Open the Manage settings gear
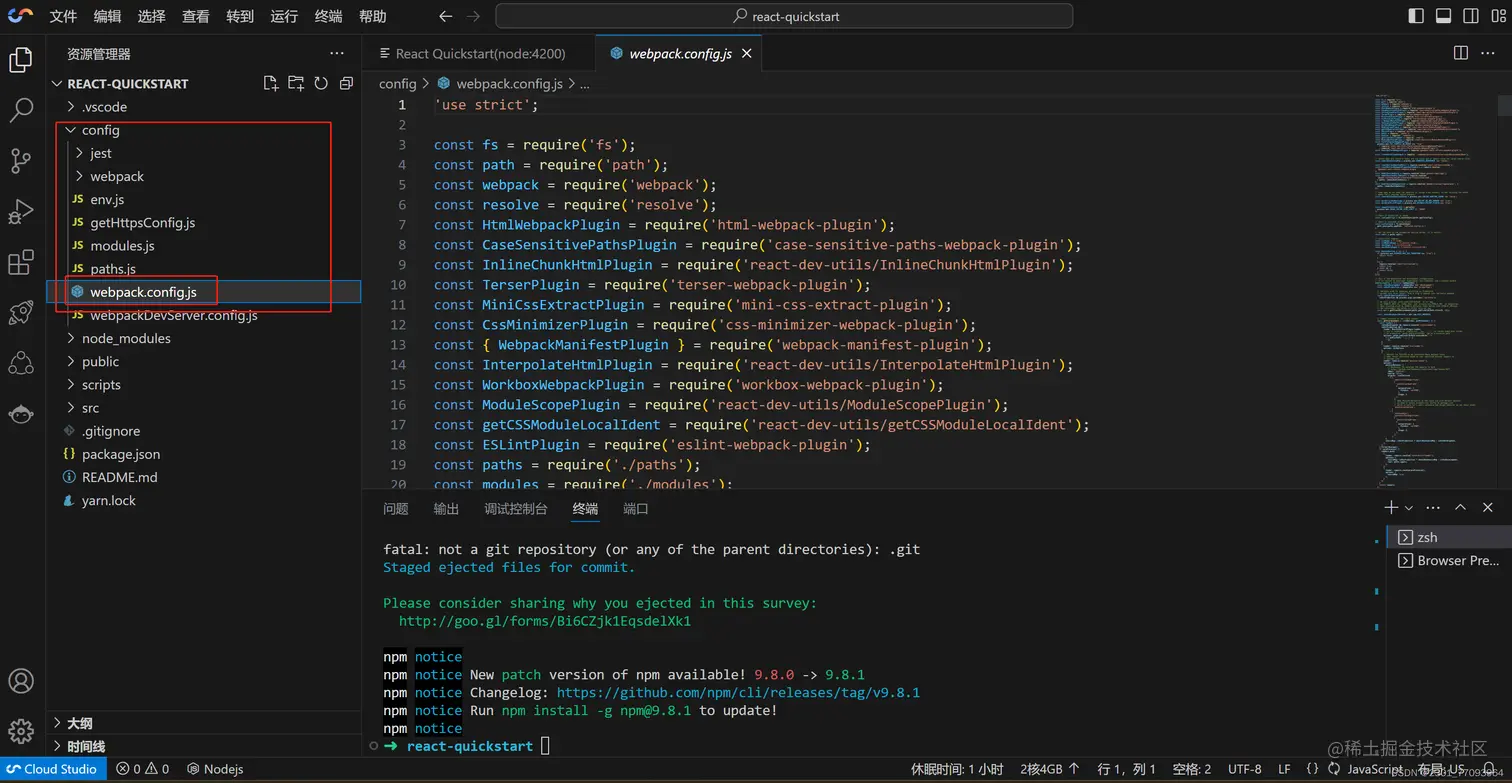This screenshot has height=783, width=1512. point(21,731)
